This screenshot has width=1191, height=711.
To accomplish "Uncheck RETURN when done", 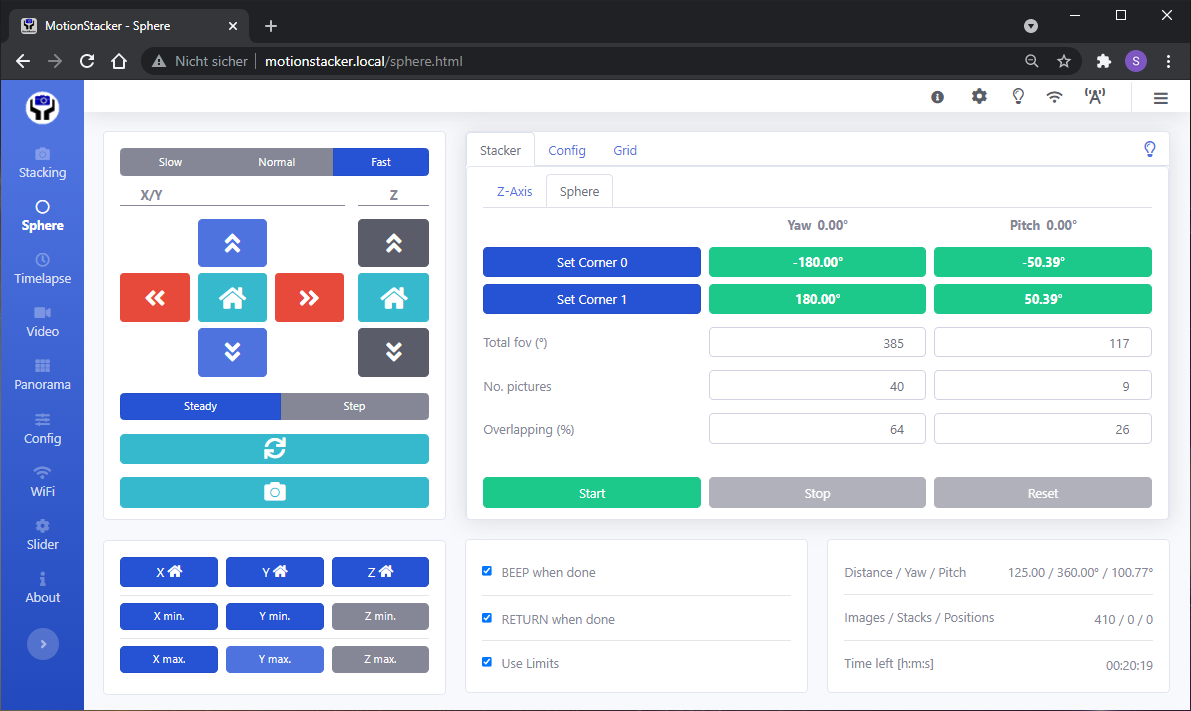I will click(487, 618).
